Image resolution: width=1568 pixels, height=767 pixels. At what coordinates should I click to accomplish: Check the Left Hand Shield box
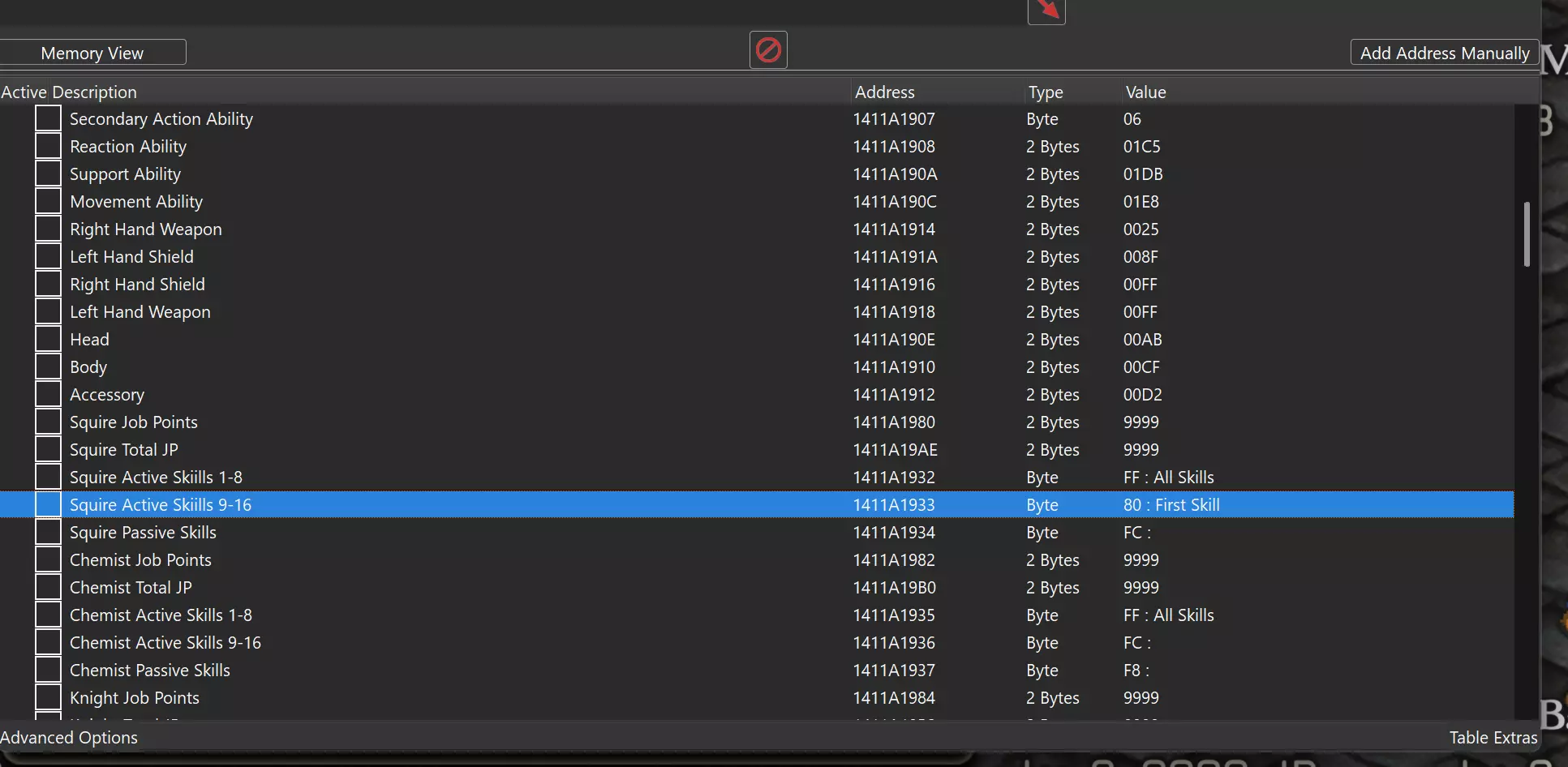(48, 256)
